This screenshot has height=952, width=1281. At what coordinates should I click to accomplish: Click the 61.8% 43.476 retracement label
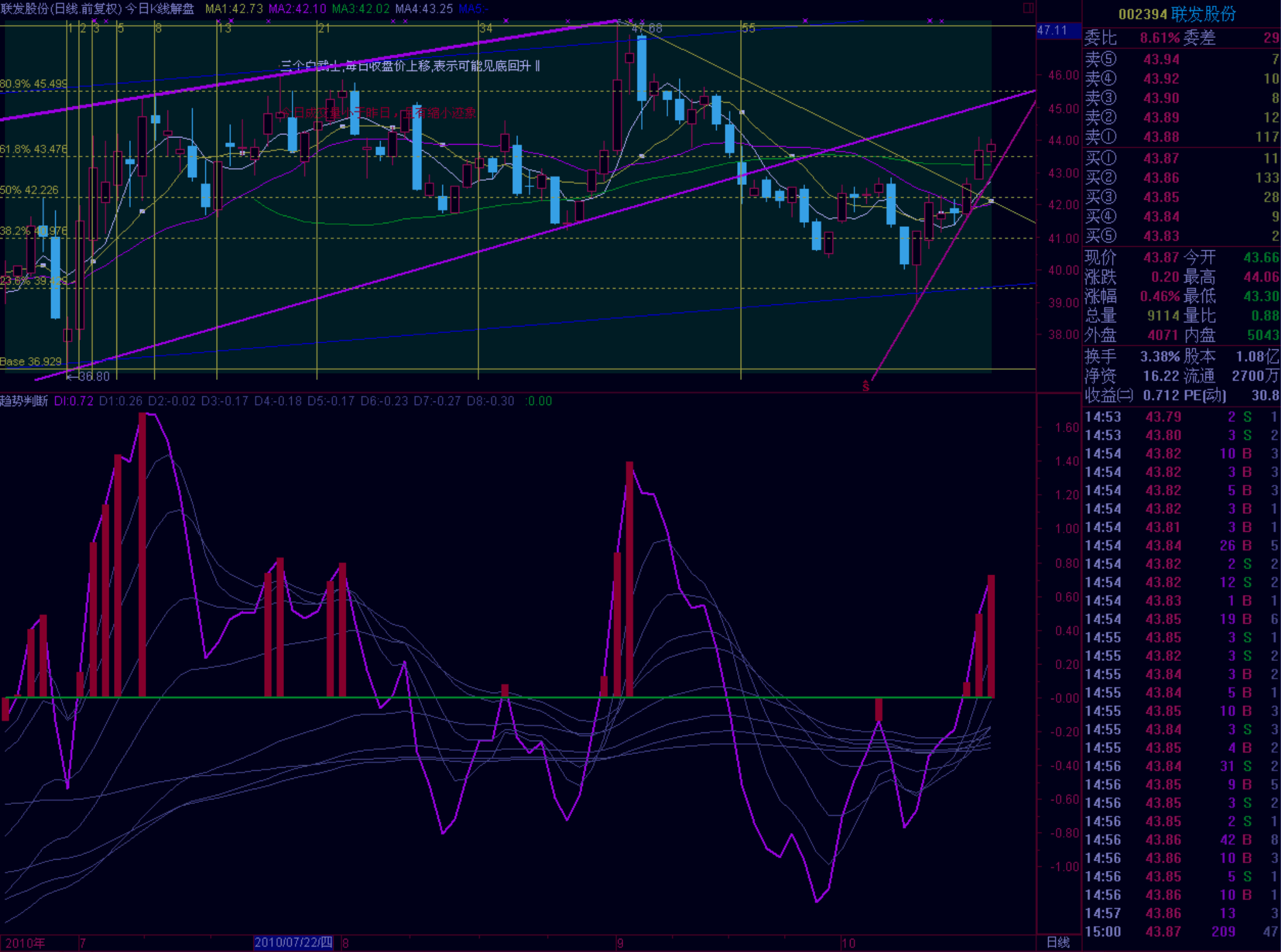pos(34,149)
